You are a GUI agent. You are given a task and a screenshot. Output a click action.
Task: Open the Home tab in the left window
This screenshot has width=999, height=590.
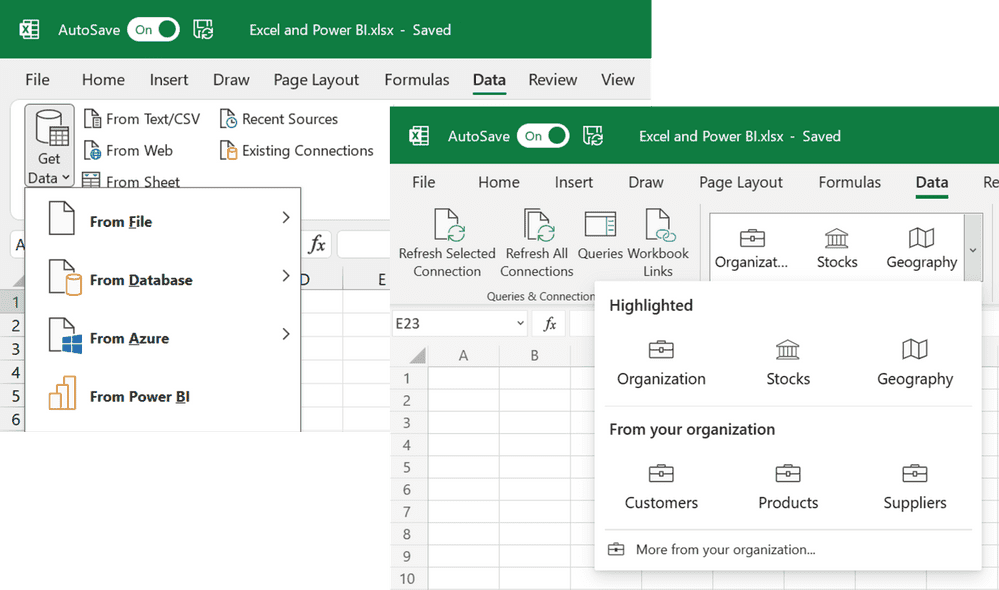103,80
